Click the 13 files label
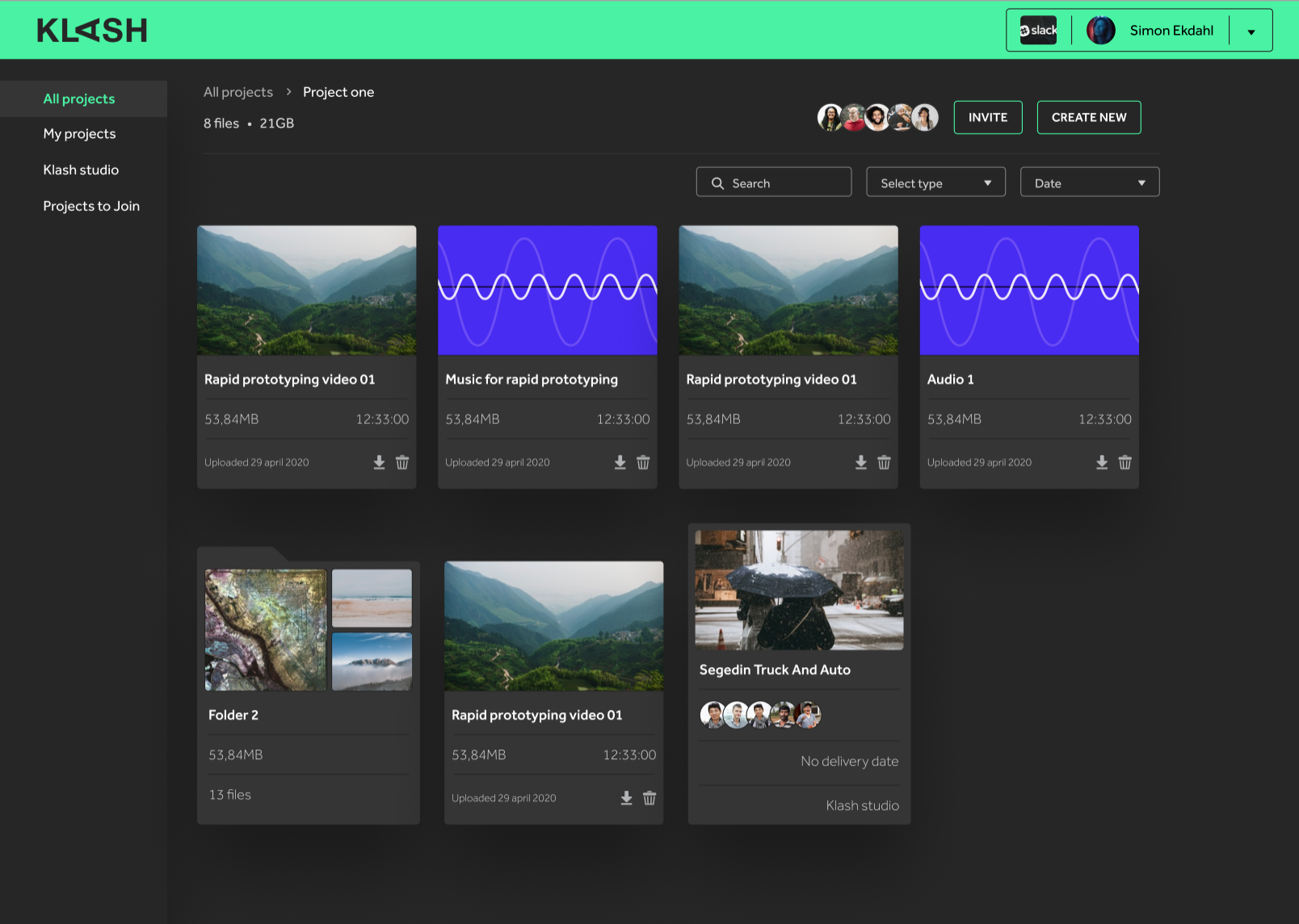 point(230,795)
